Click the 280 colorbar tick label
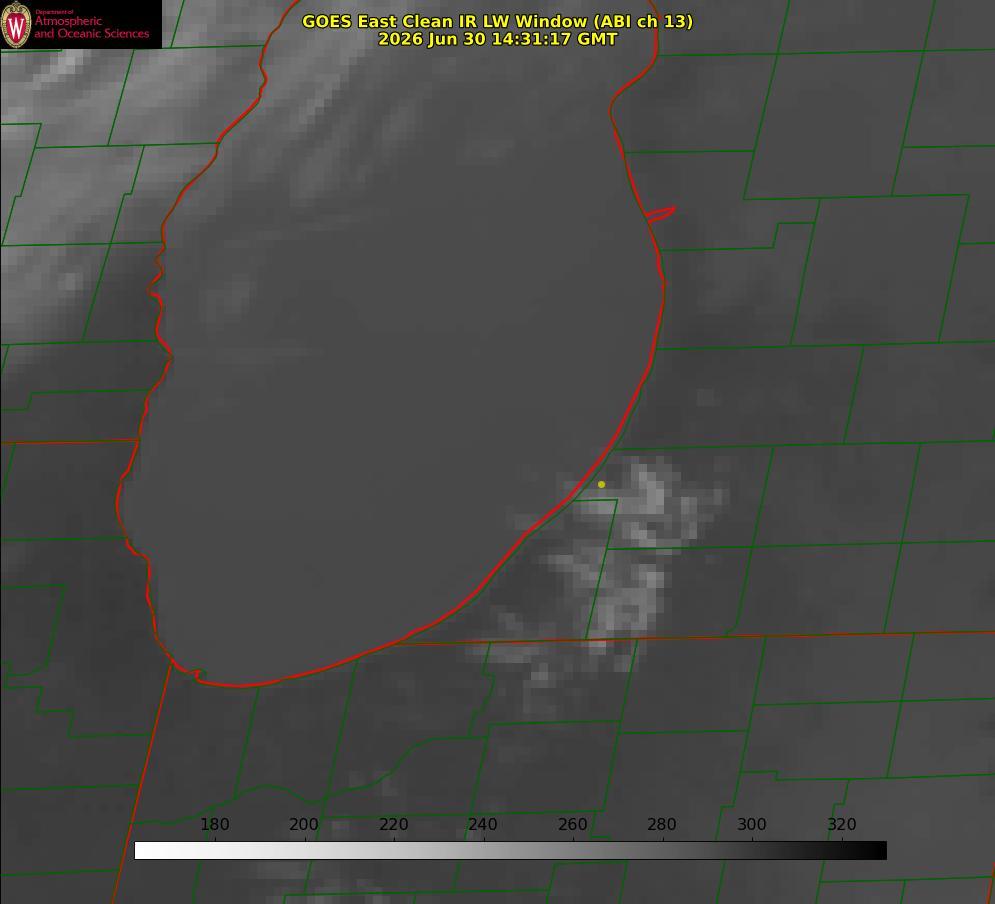 [x=662, y=824]
